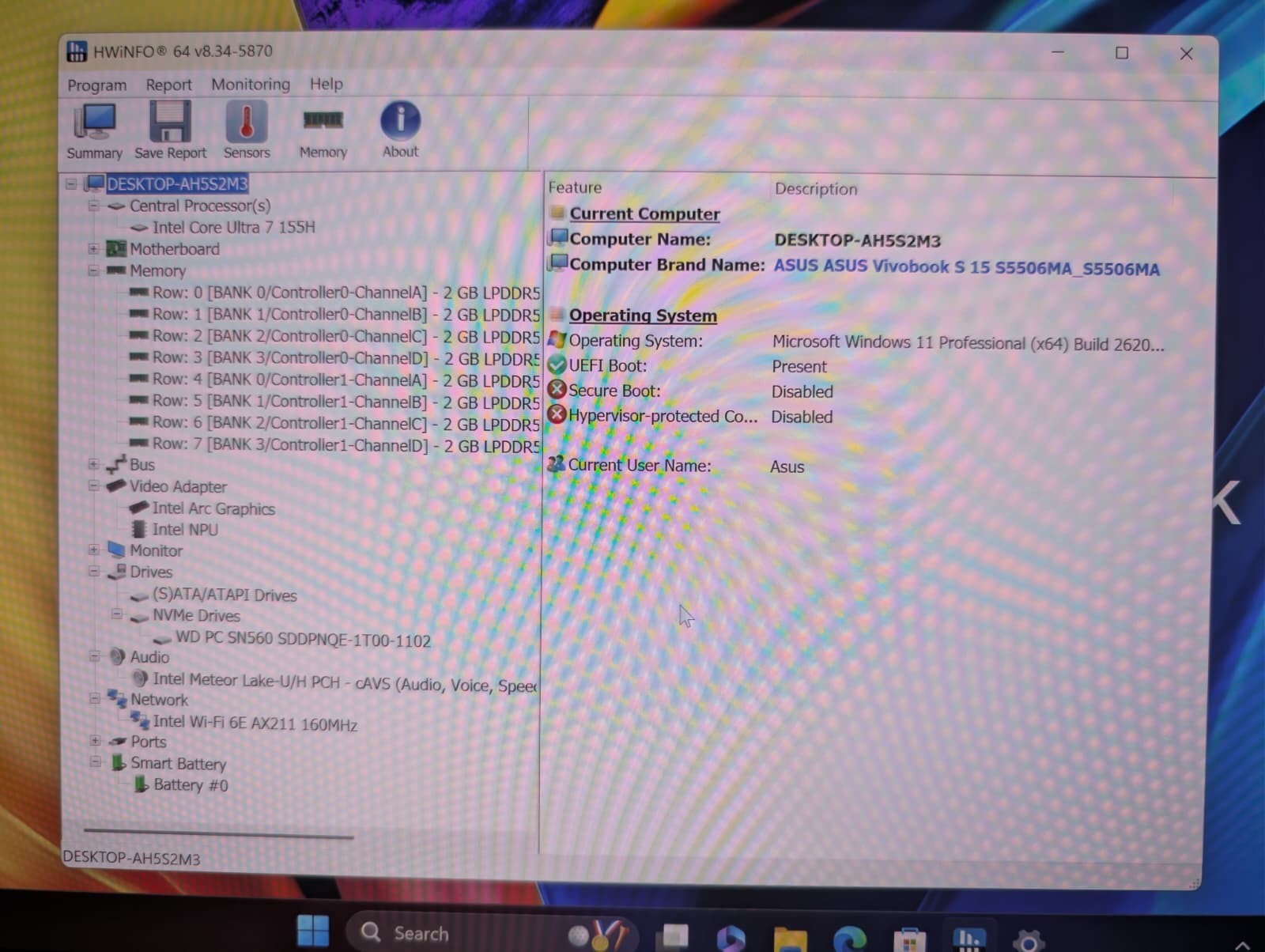This screenshot has height=952, width=1265.
Task: Collapse the Smart Battery node
Action: tap(95, 762)
